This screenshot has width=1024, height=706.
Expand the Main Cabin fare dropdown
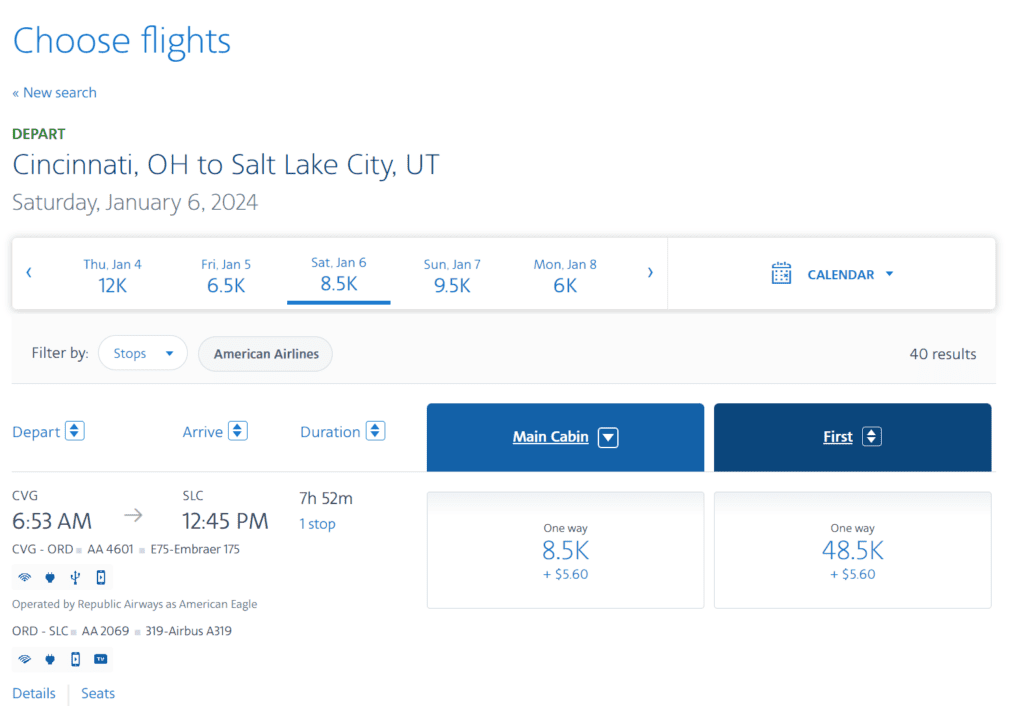click(x=608, y=437)
